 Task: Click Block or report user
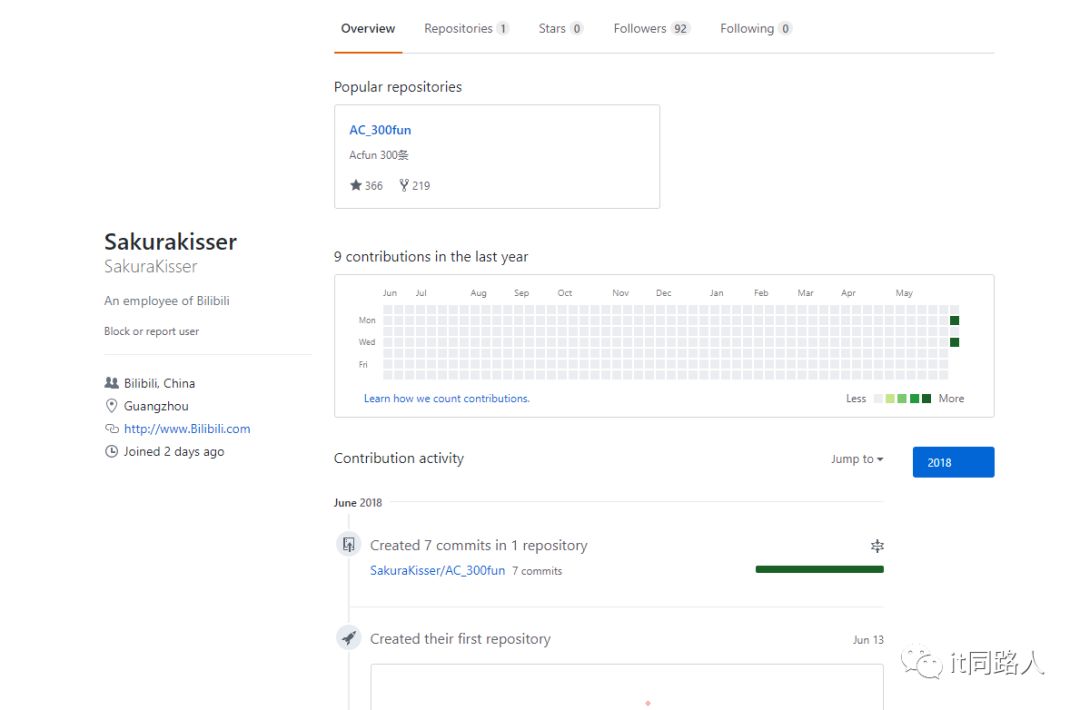click(x=152, y=331)
